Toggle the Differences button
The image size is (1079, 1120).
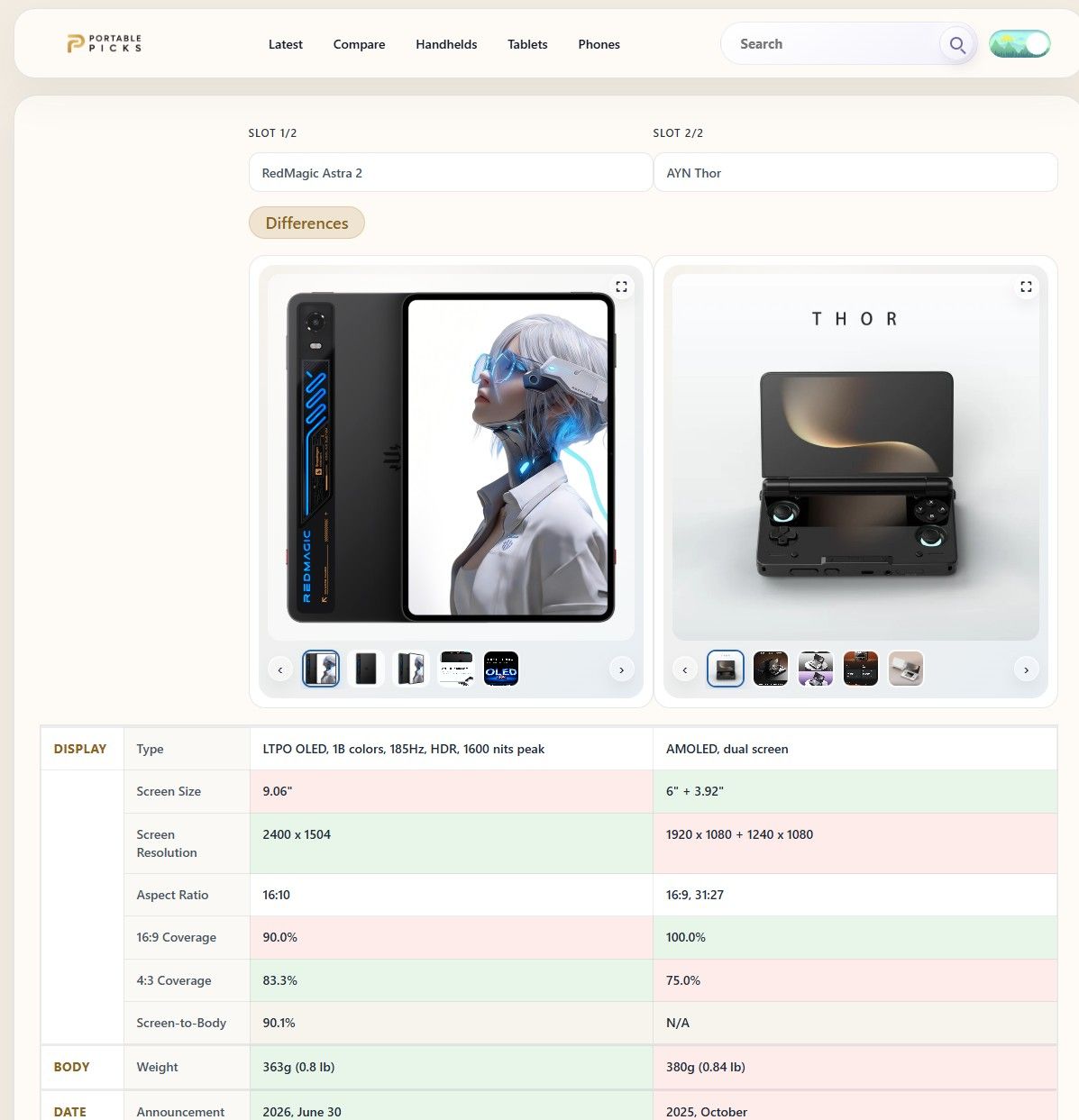tap(306, 223)
